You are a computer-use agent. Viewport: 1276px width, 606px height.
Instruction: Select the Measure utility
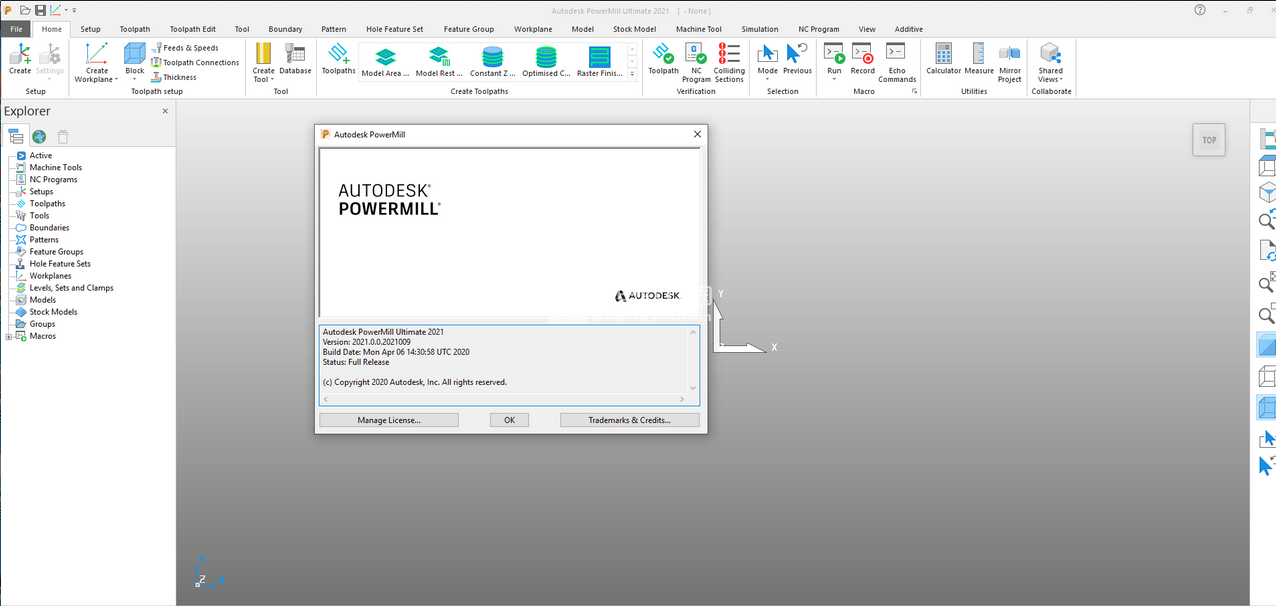tap(979, 59)
